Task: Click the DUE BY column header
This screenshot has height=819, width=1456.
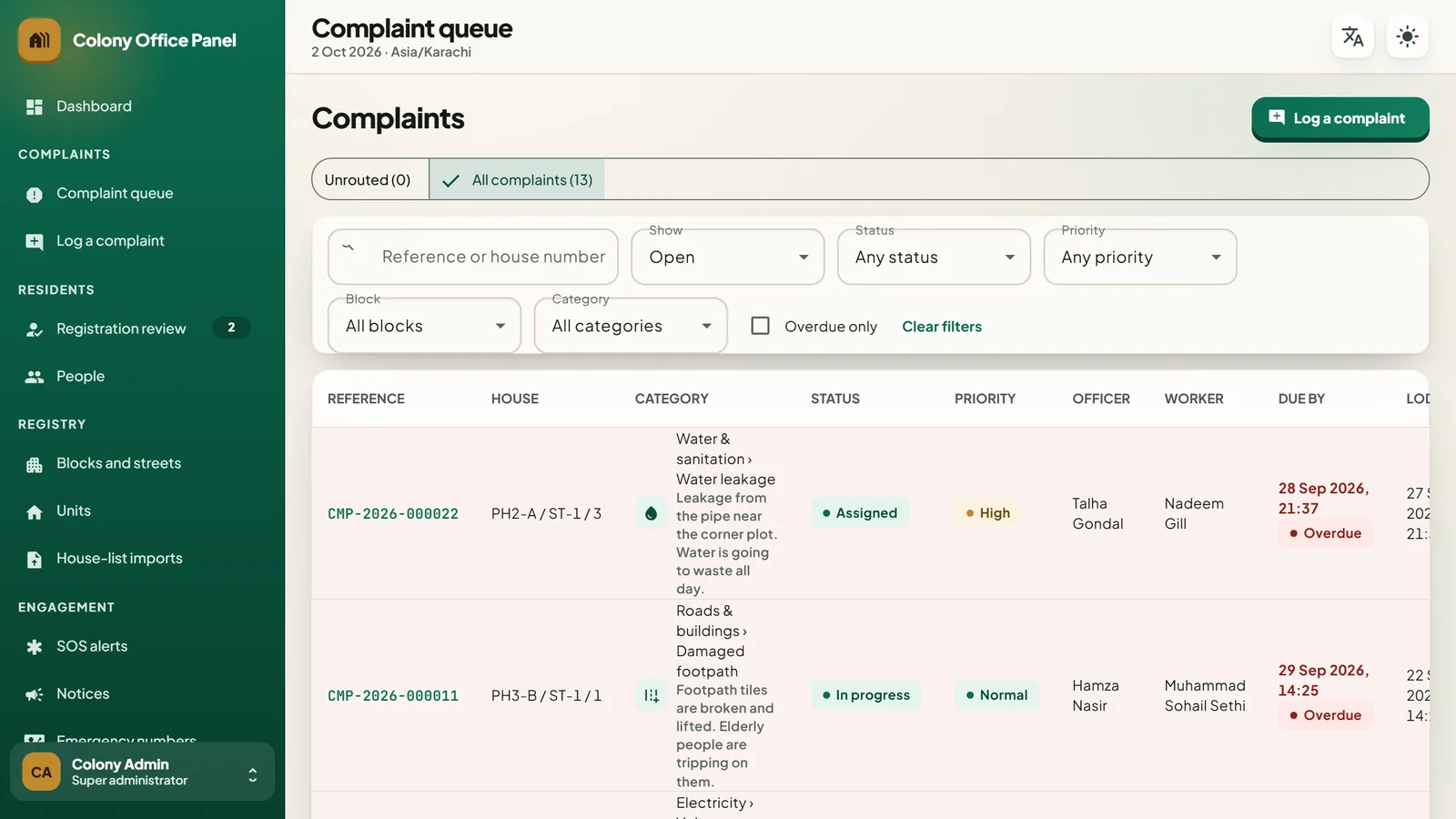Action: [1301, 399]
